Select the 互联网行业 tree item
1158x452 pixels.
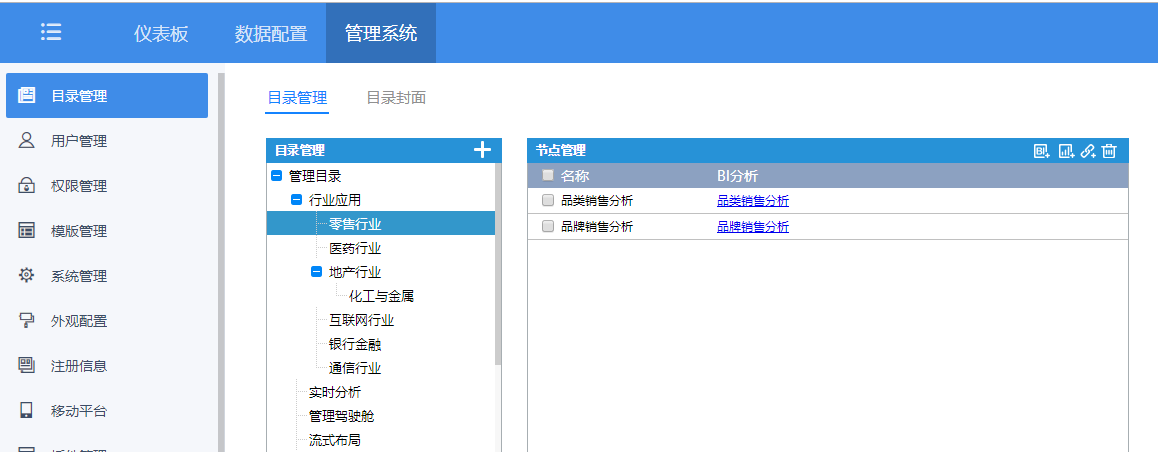(x=362, y=321)
